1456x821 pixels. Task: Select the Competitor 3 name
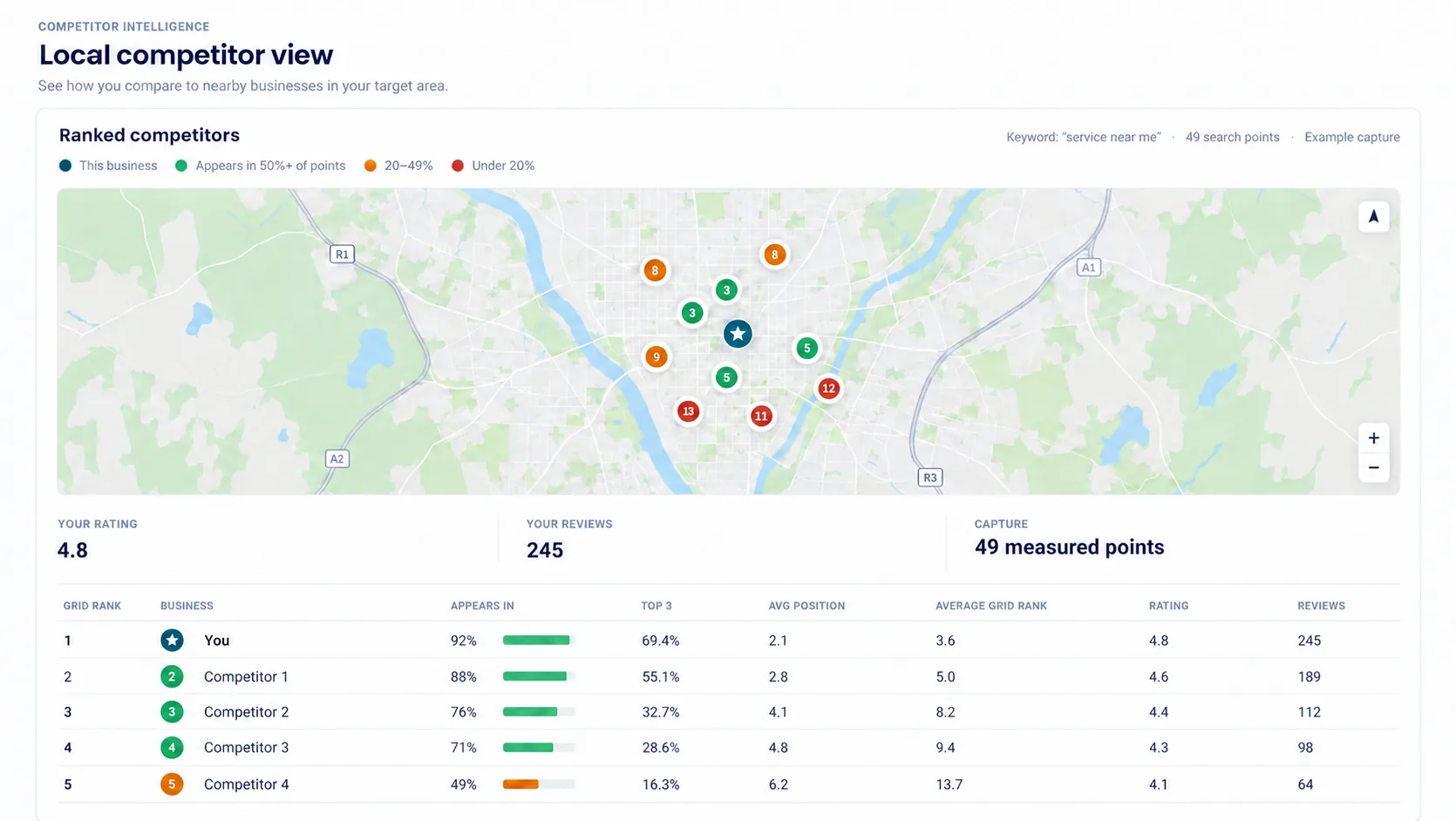click(x=246, y=748)
